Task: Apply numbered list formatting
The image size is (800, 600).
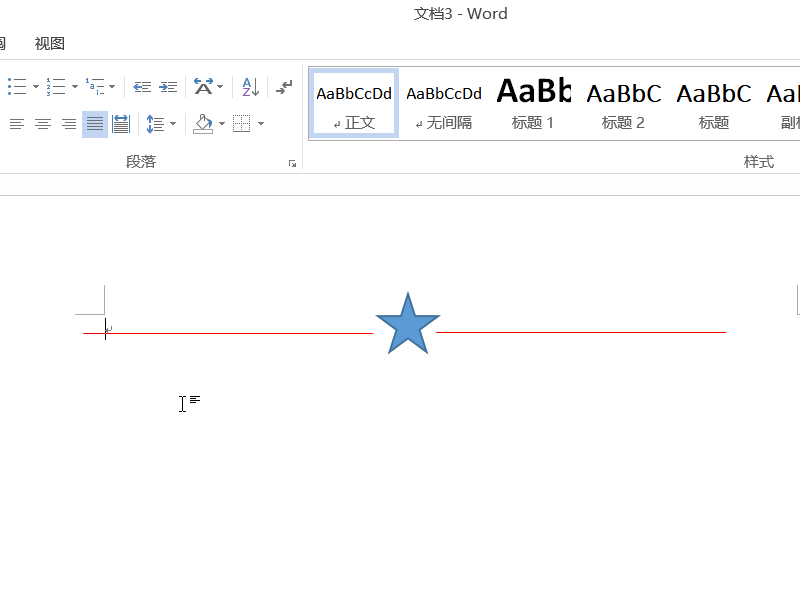Action: coord(56,86)
